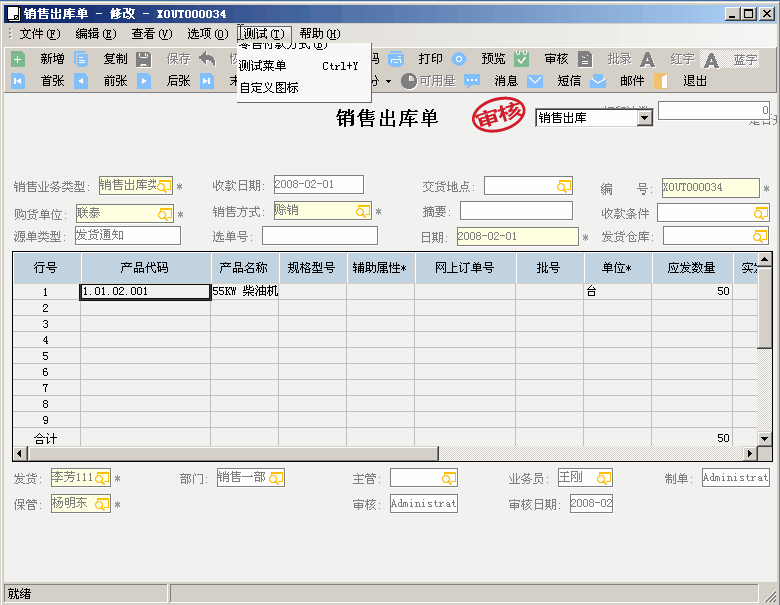Click the Blue text (蓝字) A icon
This screenshot has width=780, height=605.
(711, 60)
